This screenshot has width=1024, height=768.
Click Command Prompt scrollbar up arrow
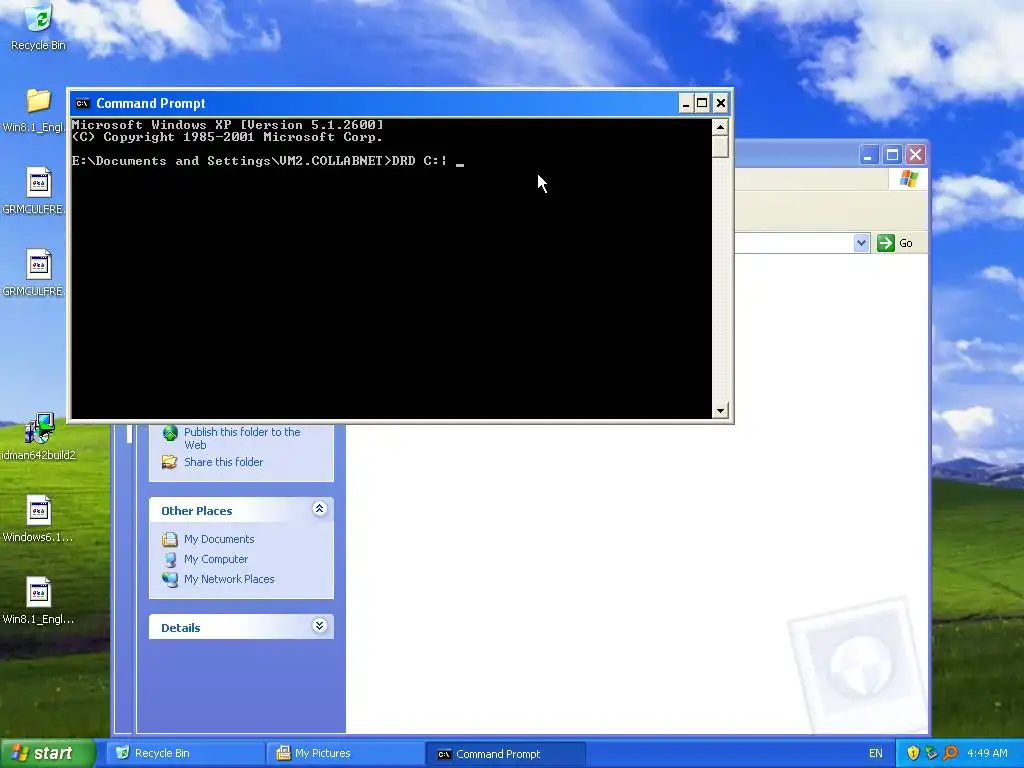tap(720, 127)
